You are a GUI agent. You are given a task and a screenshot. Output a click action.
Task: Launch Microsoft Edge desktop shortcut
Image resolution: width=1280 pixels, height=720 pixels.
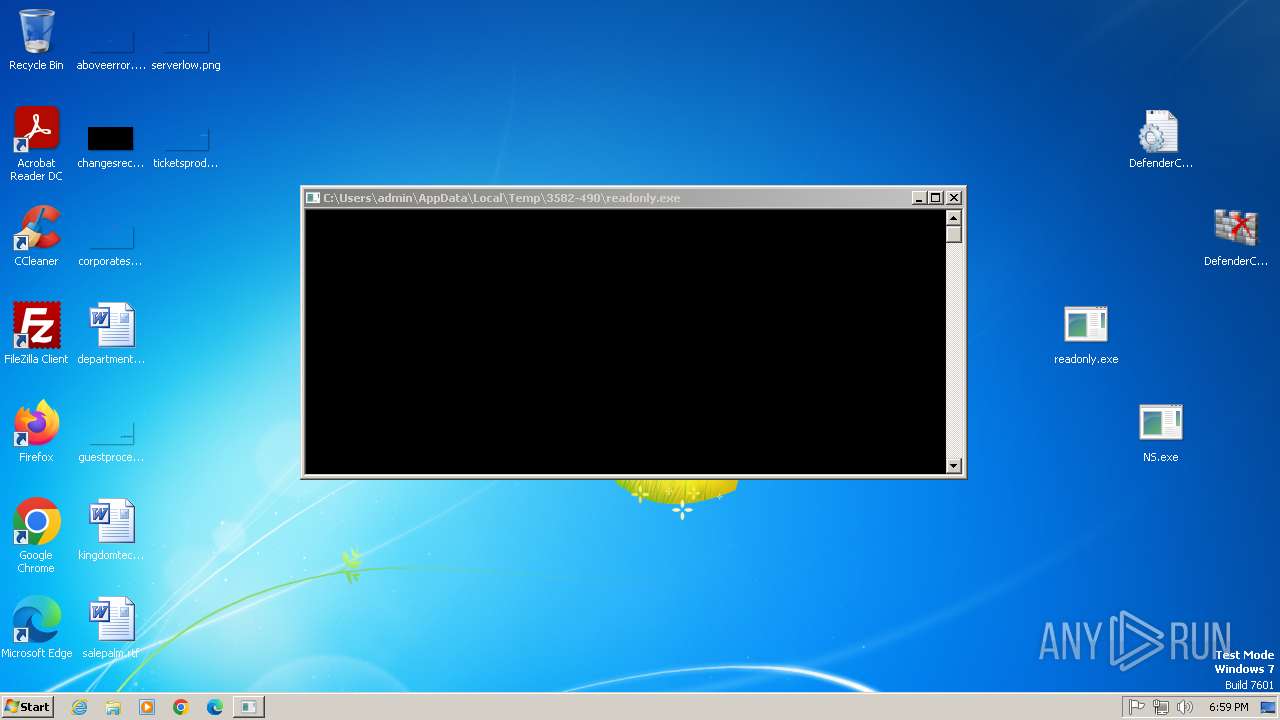click(36, 628)
